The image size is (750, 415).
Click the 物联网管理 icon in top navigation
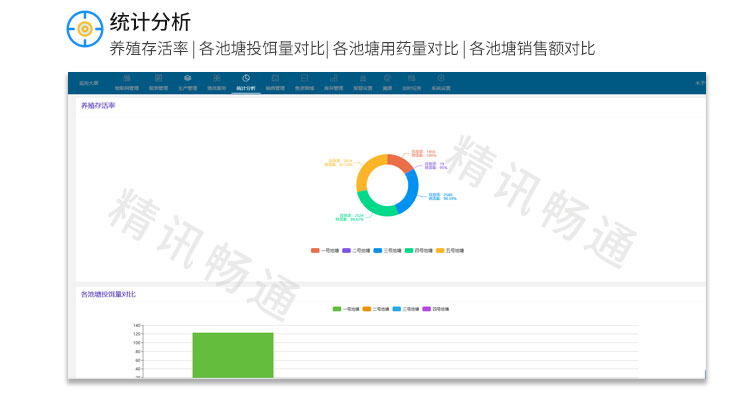pyautogui.click(x=128, y=78)
